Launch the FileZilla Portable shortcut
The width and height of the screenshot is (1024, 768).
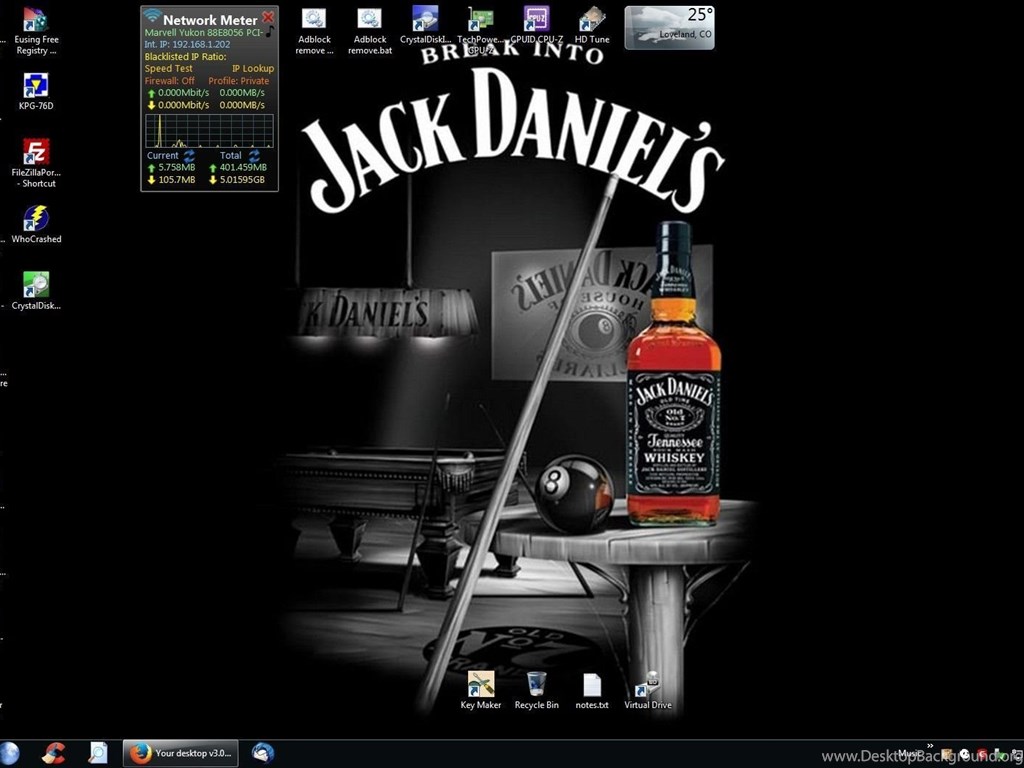pos(36,153)
